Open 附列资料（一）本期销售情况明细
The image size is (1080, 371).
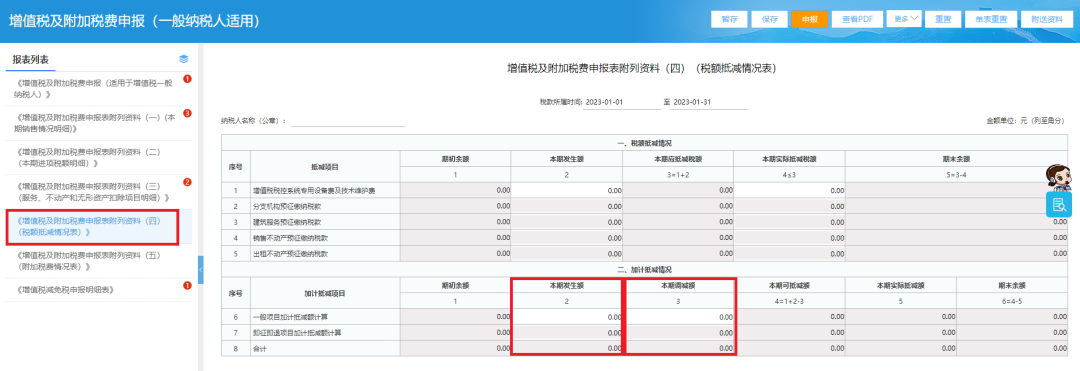pyautogui.click(x=95, y=123)
